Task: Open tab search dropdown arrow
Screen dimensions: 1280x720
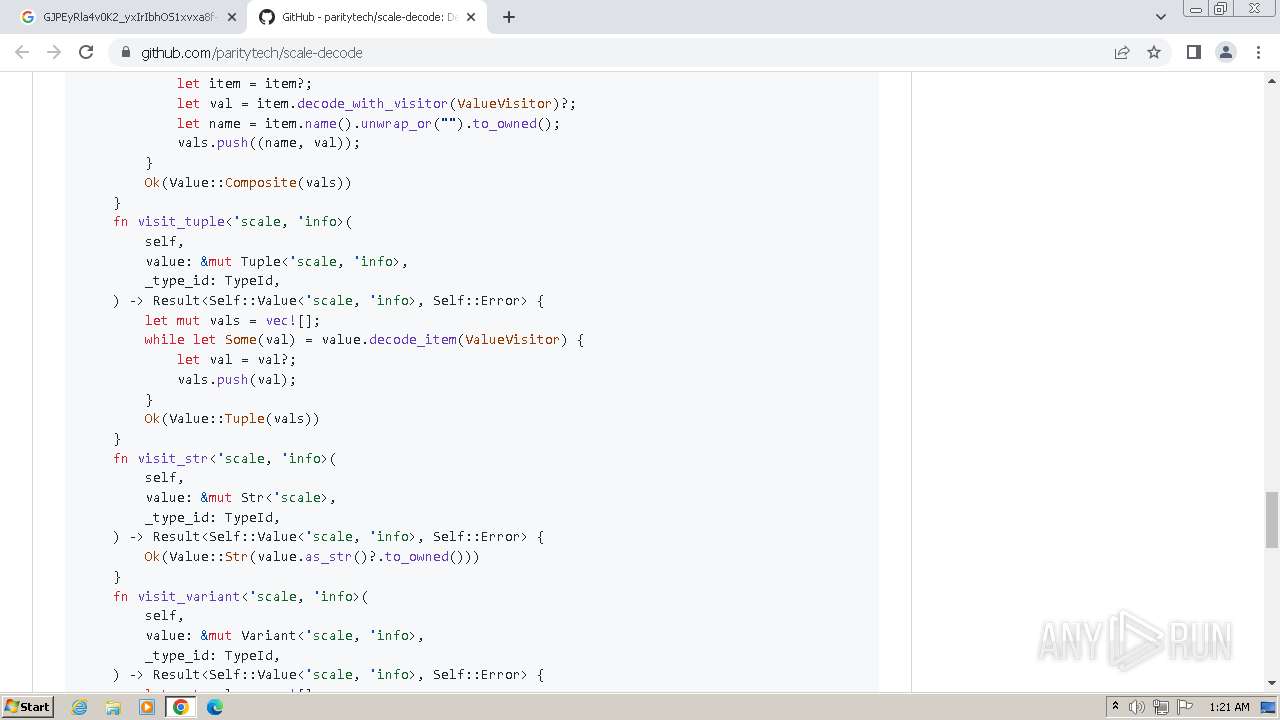Action: [1160, 17]
